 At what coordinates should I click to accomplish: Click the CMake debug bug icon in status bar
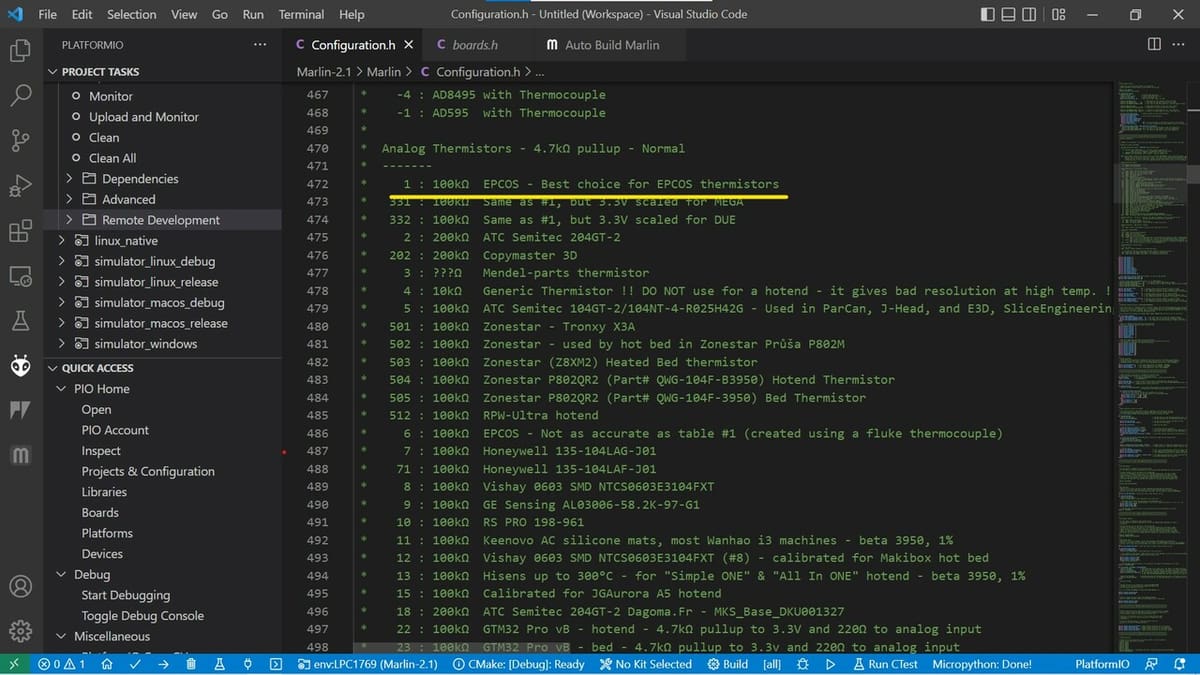(x=802, y=664)
